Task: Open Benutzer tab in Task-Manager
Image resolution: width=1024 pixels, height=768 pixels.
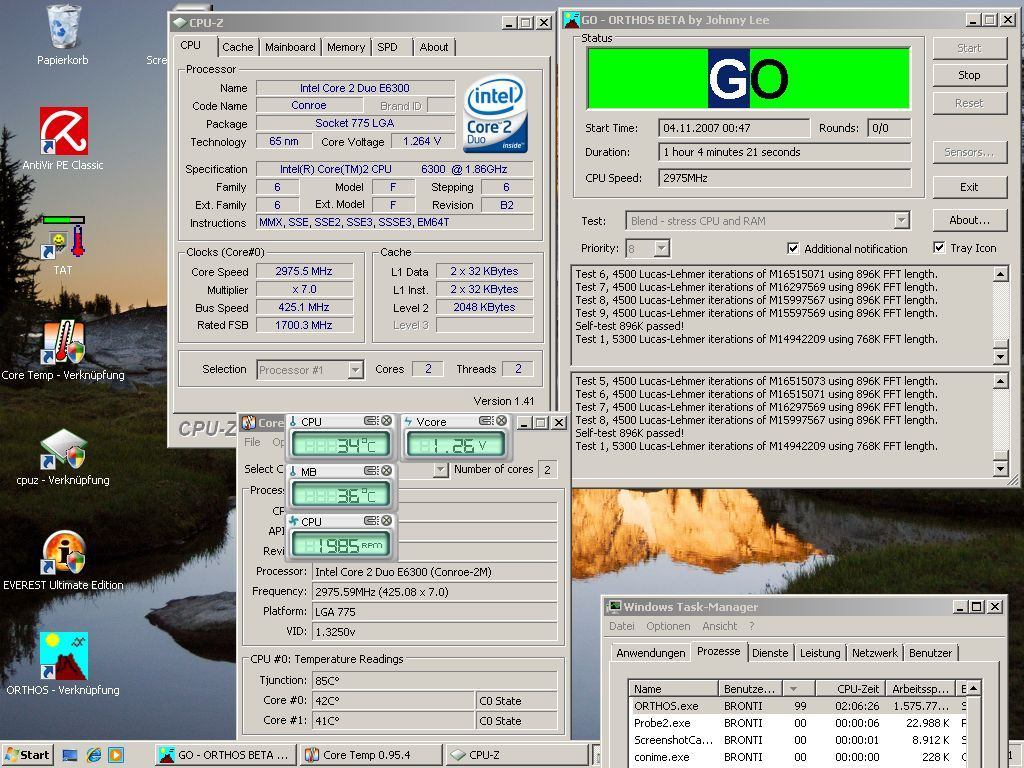Action: click(x=931, y=652)
